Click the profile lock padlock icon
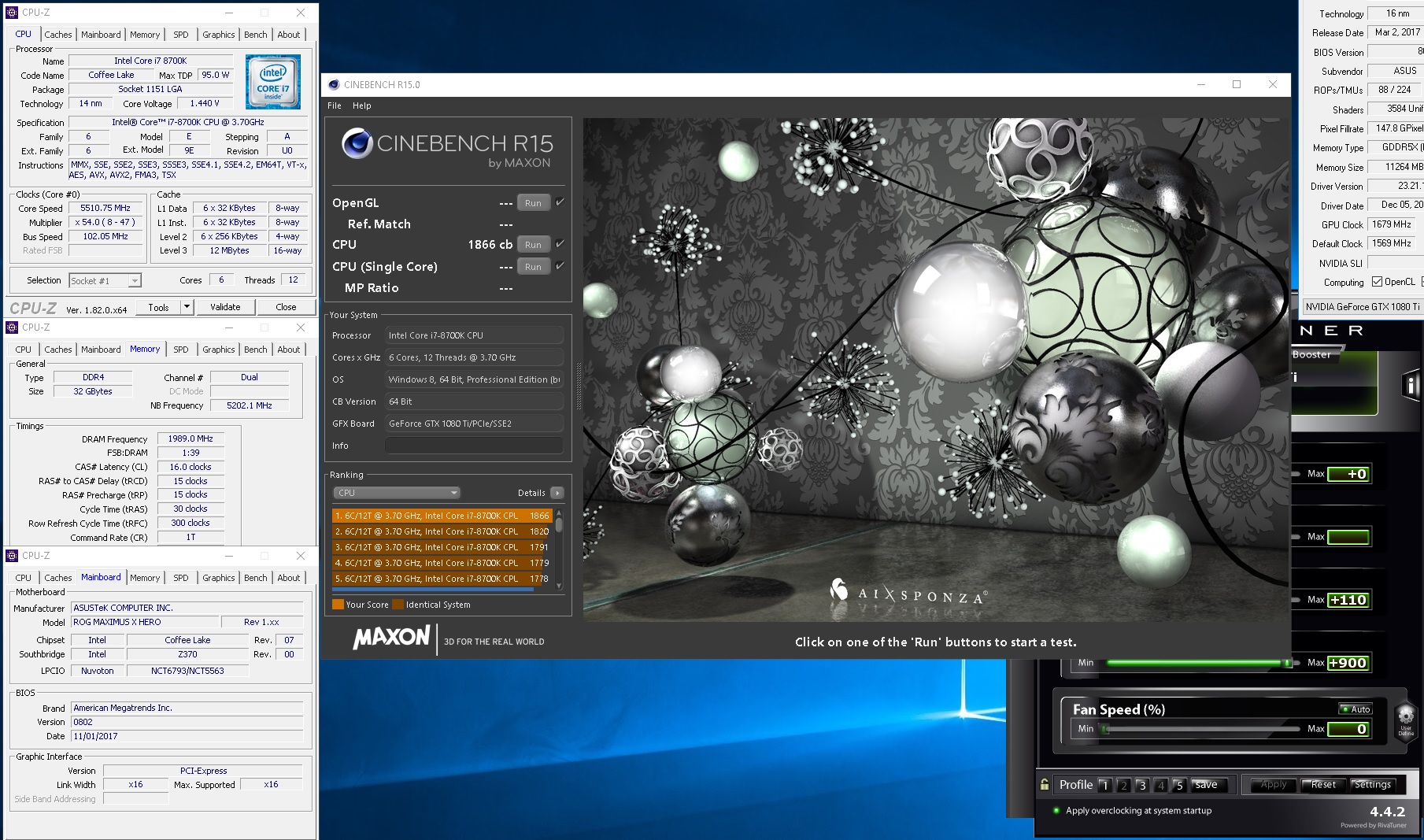 (x=1045, y=785)
